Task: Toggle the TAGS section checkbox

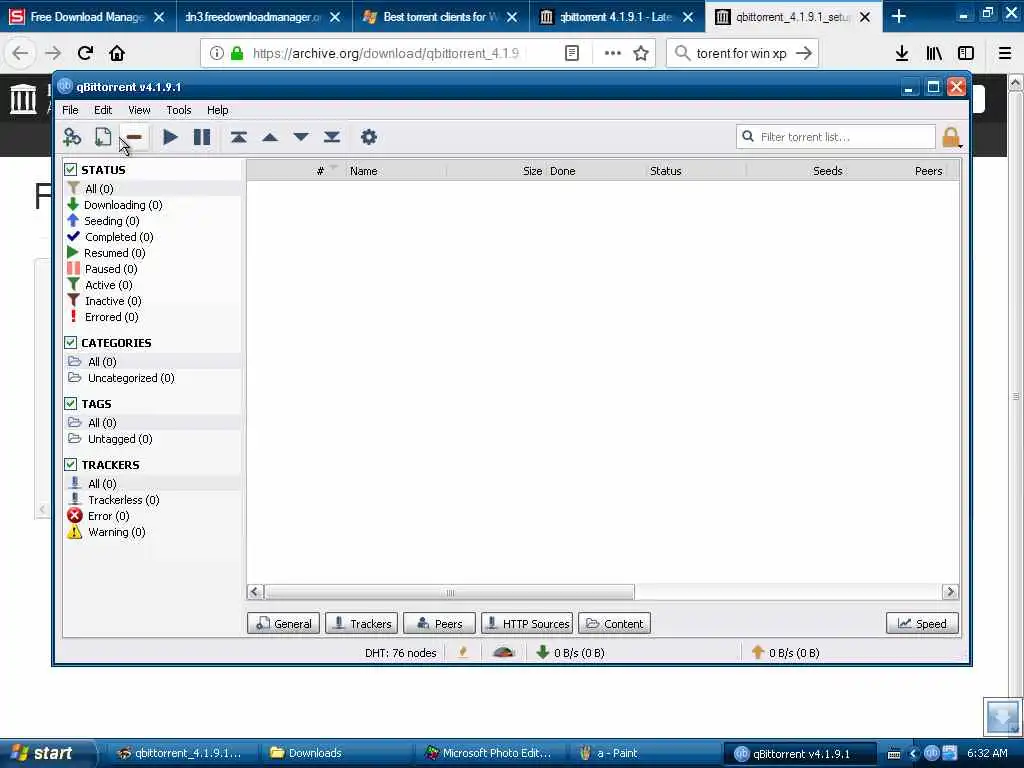Action: click(71, 404)
